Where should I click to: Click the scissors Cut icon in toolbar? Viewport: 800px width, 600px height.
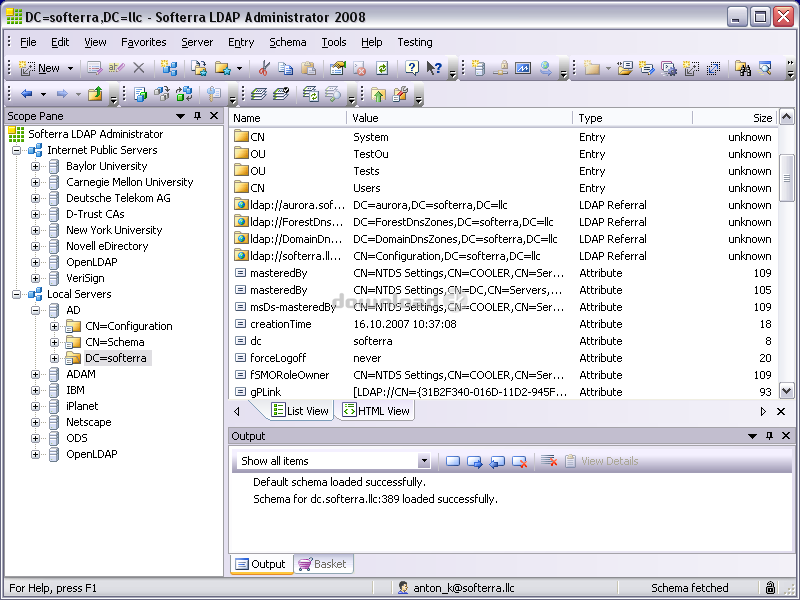[264, 68]
